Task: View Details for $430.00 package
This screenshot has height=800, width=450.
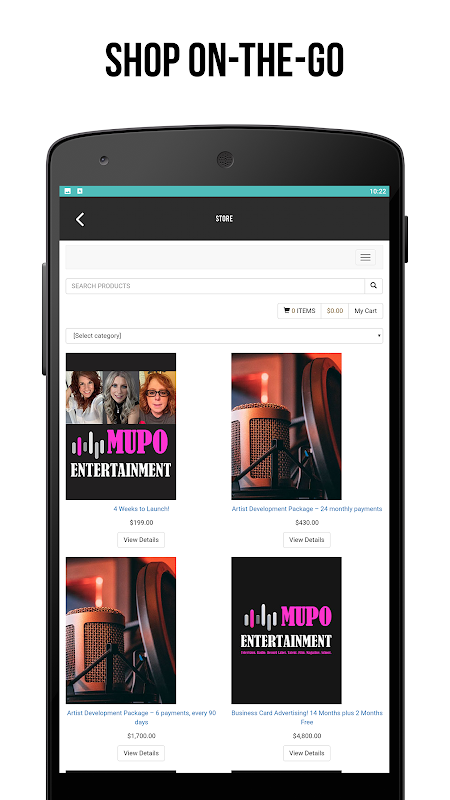Action: pos(307,540)
